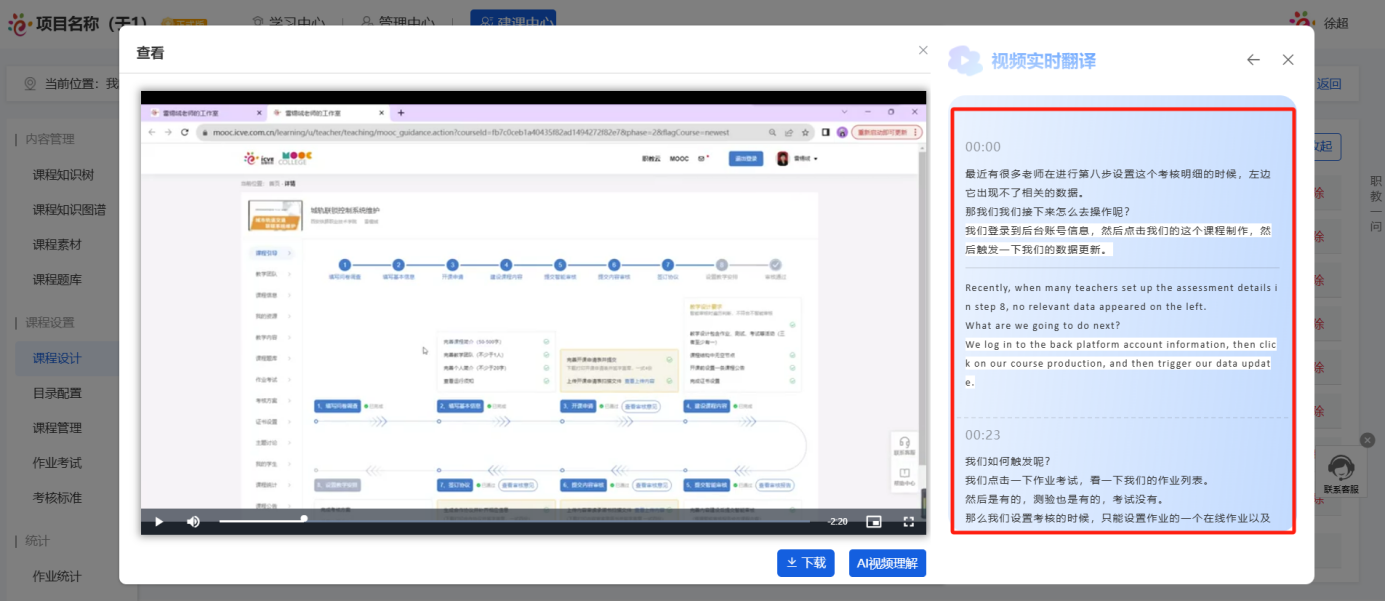Expand the 内容管理 sidebar section

[x=50, y=139]
